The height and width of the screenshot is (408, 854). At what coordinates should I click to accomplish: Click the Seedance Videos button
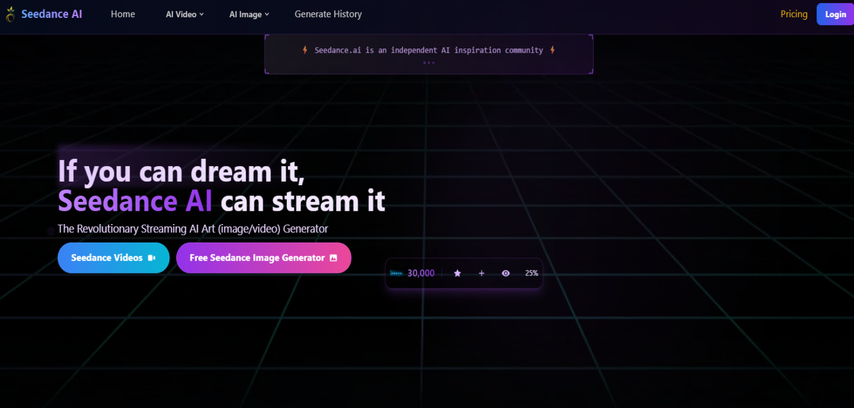[113, 258]
